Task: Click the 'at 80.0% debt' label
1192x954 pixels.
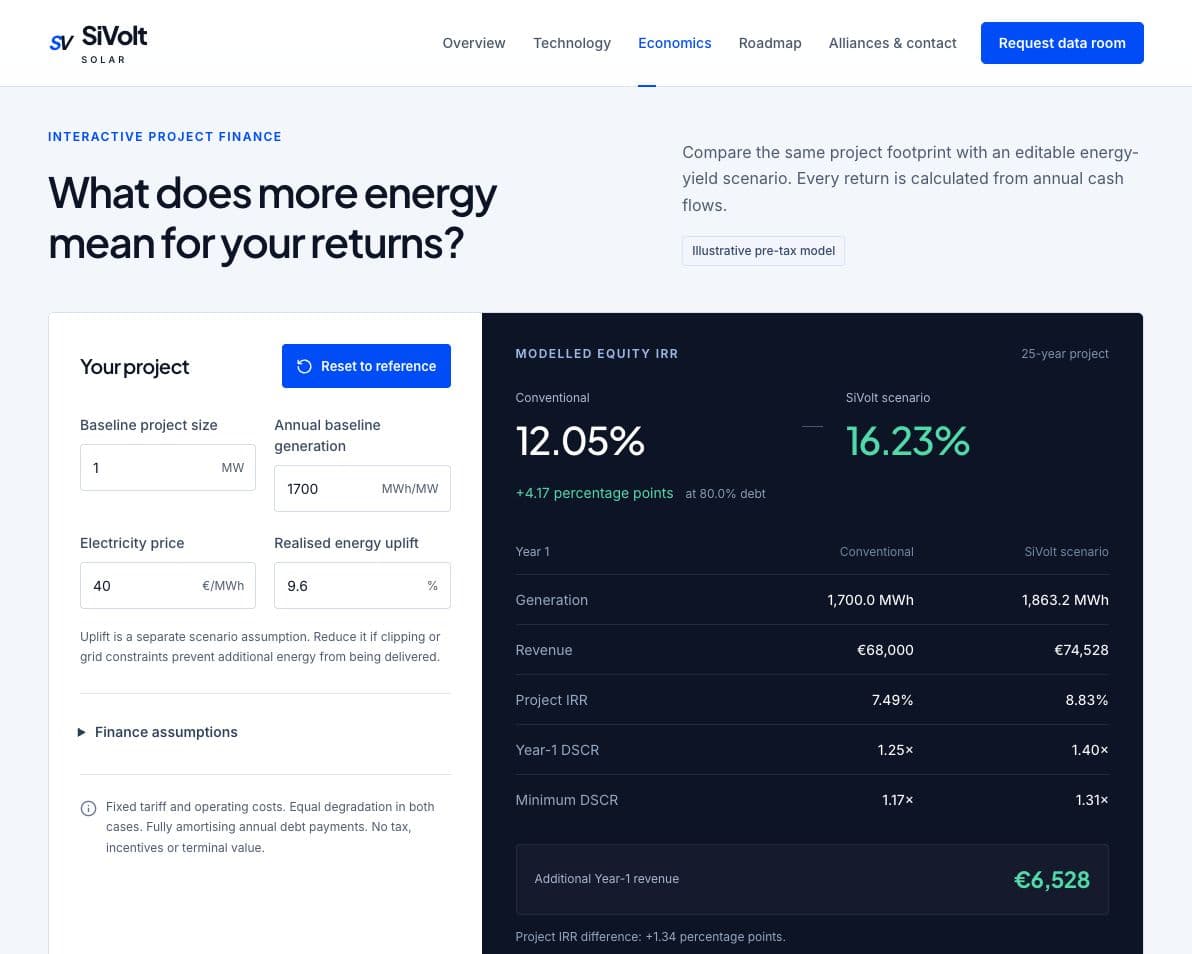Action: point(725,493)
